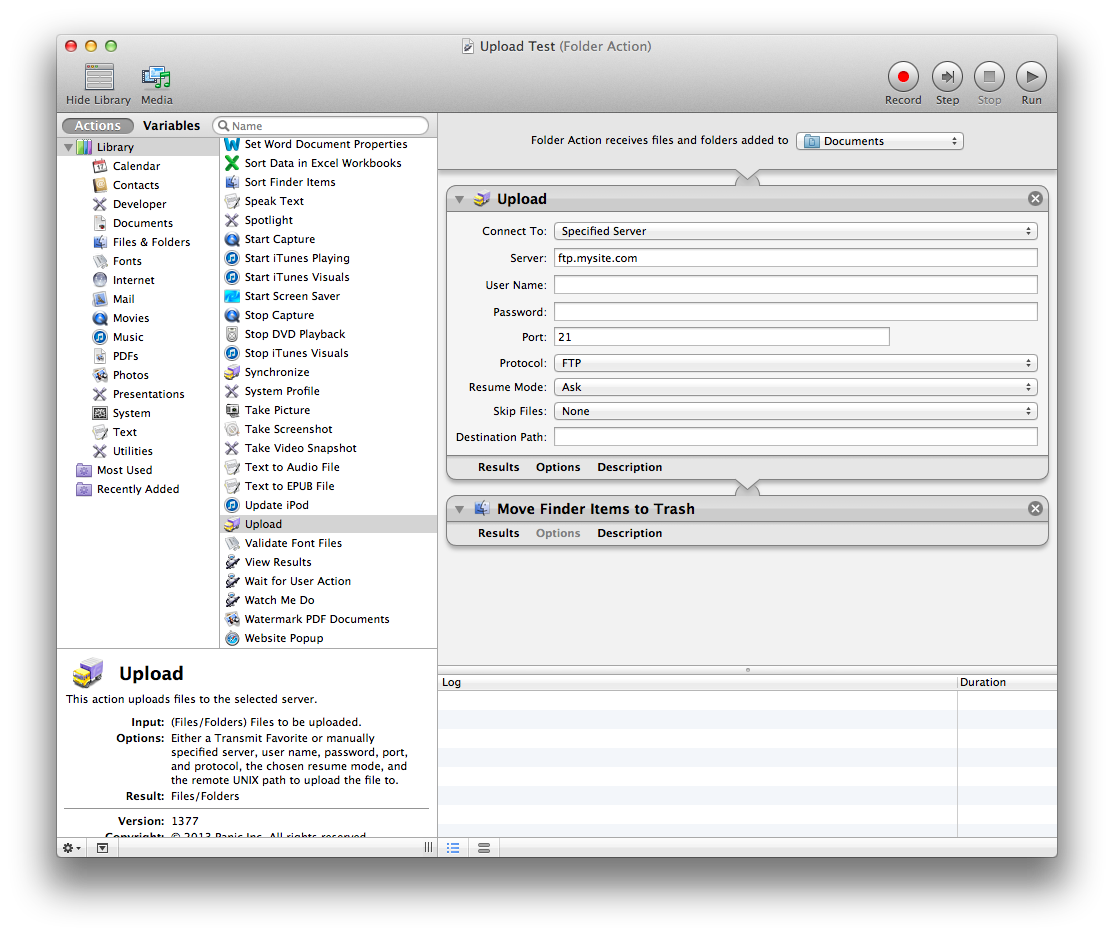Image resolution: width=1114 pixels, height=936 pixels.
Task: Select the Music category
Action: [128, 338]
